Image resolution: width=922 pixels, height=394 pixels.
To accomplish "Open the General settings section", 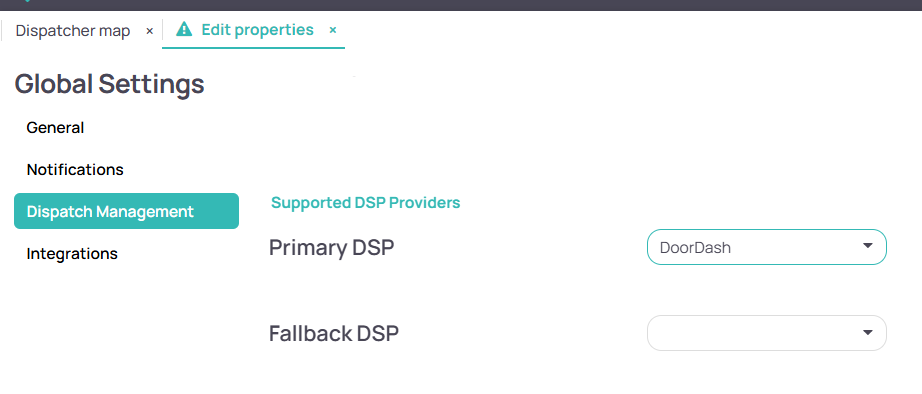I will [55, 128].
